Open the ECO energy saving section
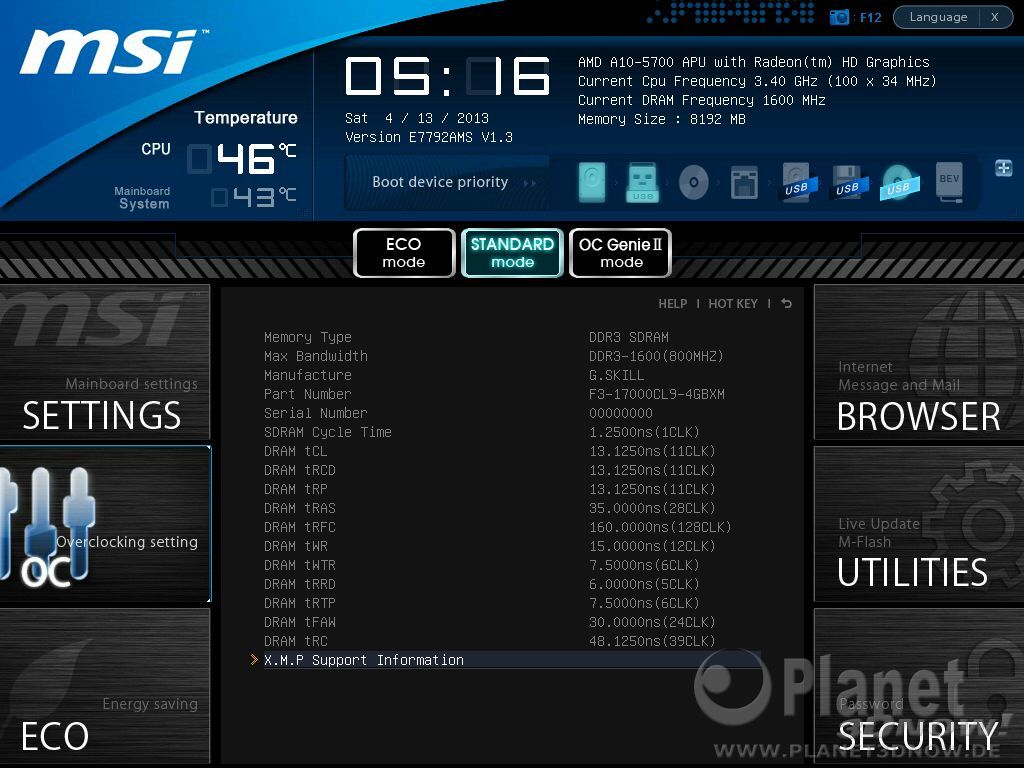The image size is (1024, 768). pyautogui.click(x=104, y=686)
